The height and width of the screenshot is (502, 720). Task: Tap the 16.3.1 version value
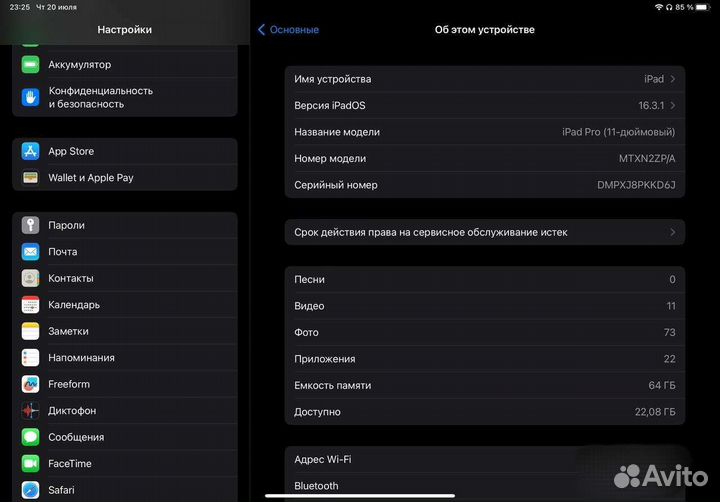point(651,106)
